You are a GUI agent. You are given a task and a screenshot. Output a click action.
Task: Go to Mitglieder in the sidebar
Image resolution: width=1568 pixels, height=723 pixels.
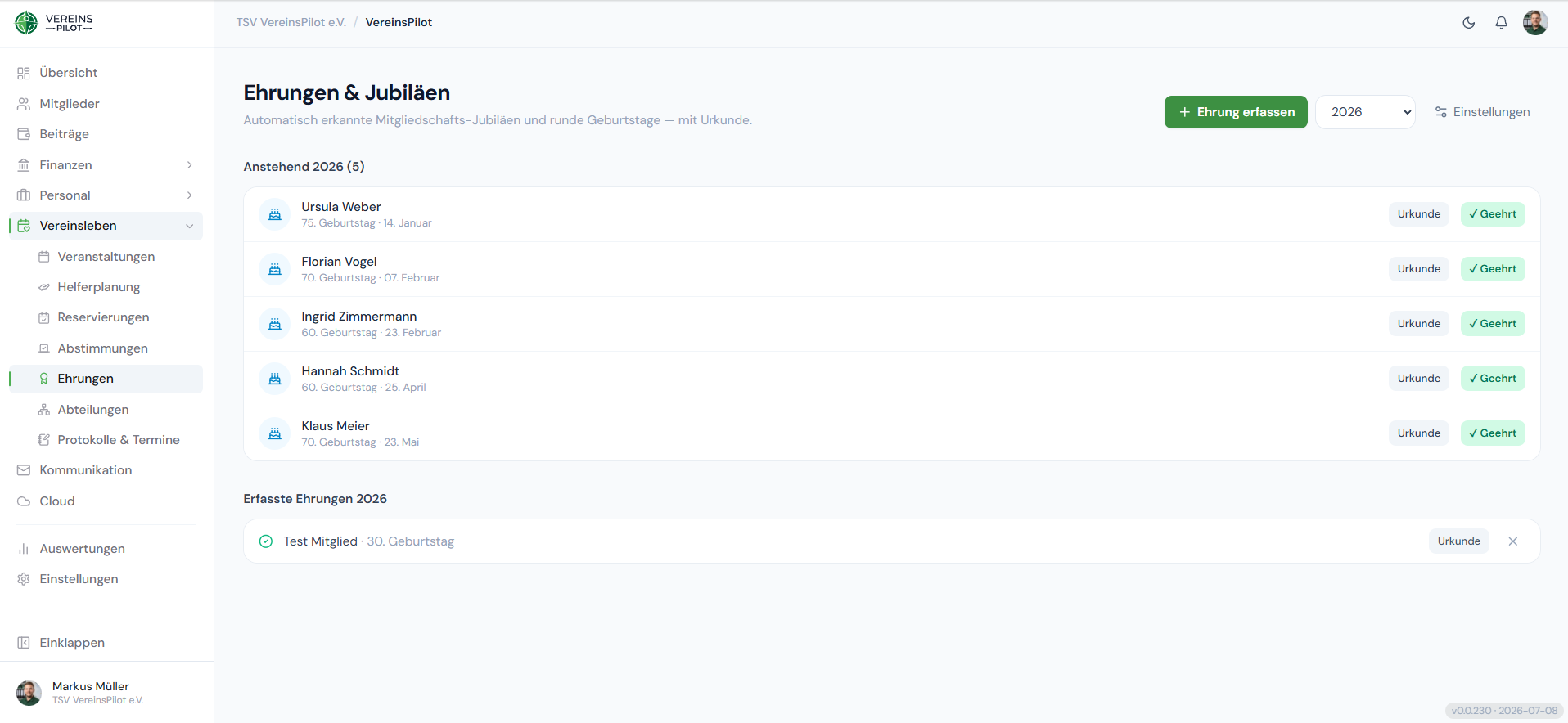106,104
